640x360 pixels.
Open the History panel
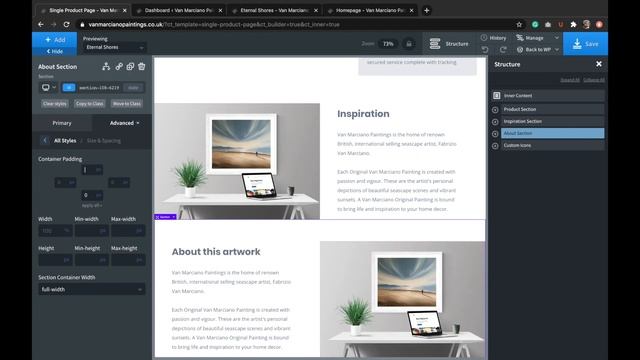click(493, 38)
